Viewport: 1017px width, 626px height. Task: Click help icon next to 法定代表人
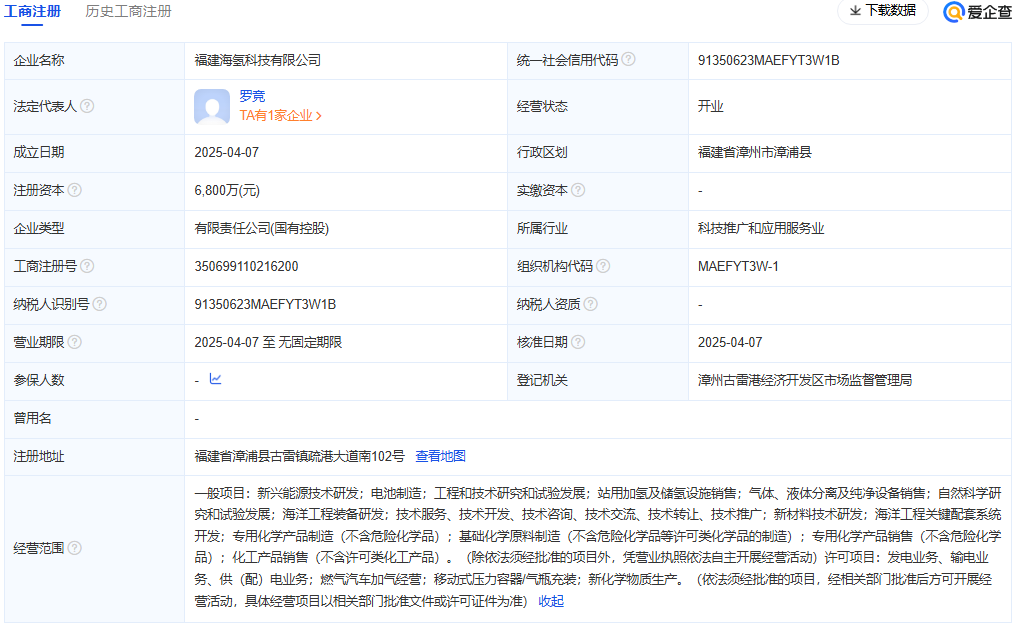87,106
